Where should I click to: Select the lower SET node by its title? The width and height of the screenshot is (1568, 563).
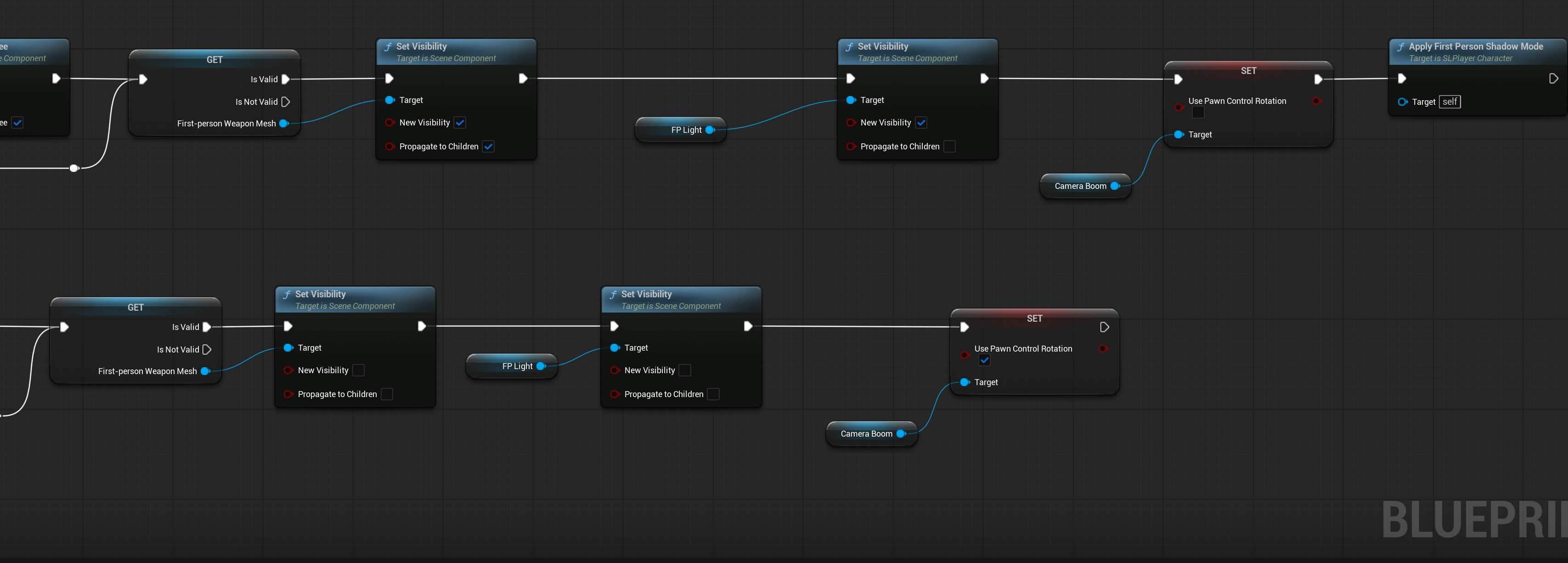[x=1035, y=318]
